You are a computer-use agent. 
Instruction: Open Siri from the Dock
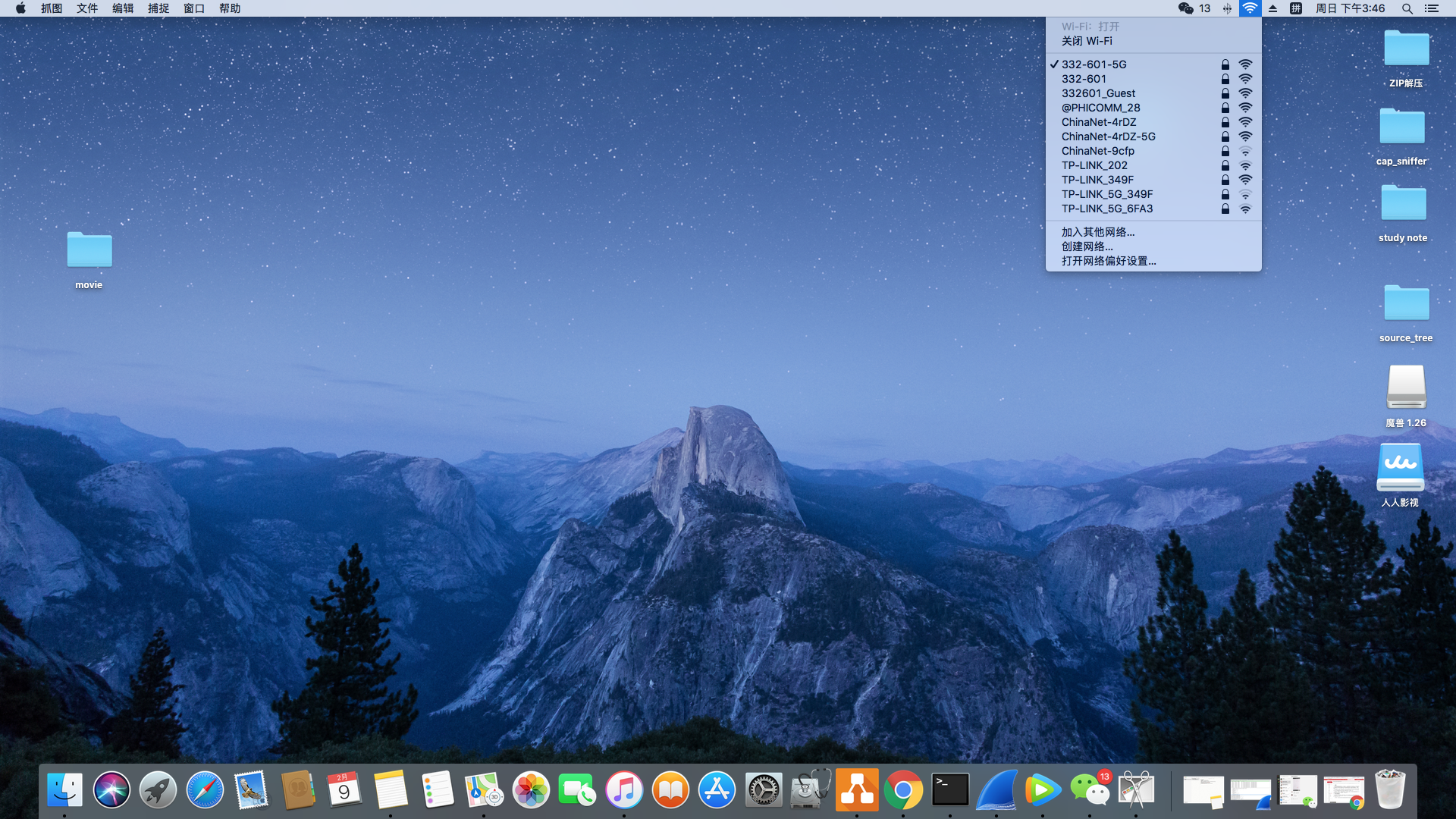click(x=111, y=790)
